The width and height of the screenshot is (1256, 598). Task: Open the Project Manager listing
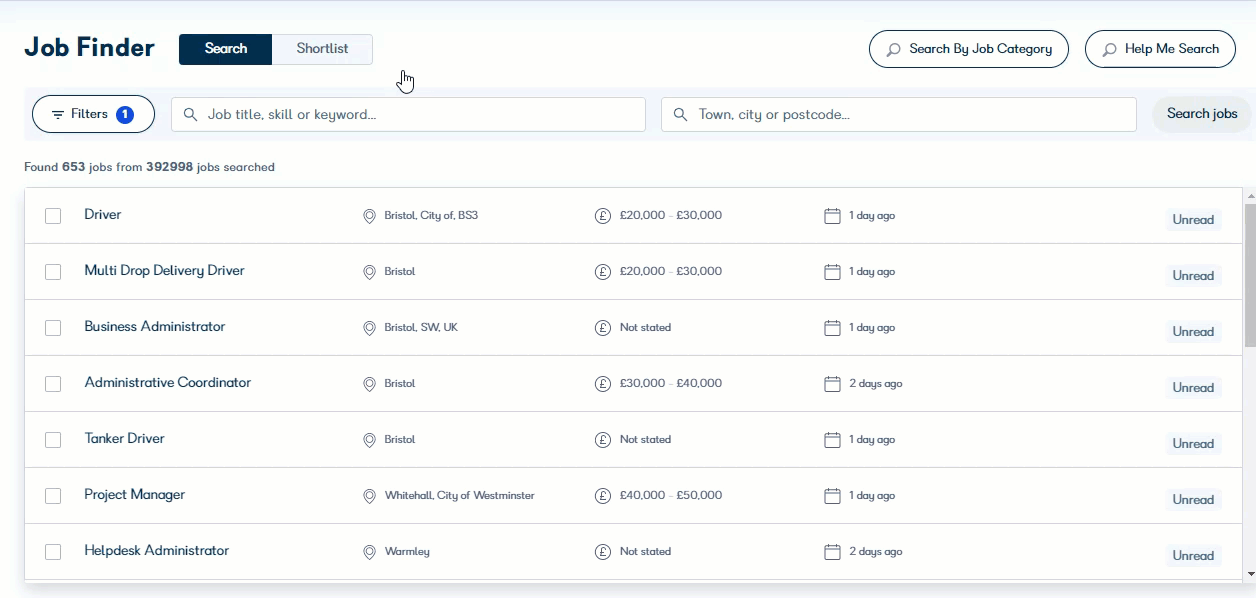coord(134,495)
